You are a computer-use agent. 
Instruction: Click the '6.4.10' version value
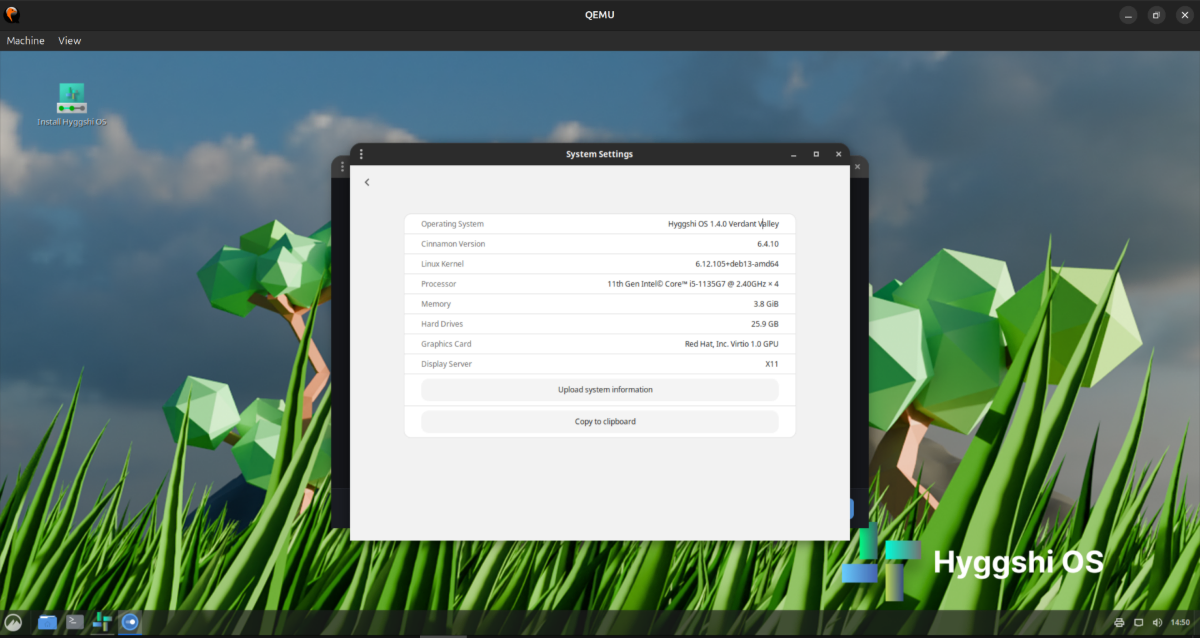click(x=768, y=244)
